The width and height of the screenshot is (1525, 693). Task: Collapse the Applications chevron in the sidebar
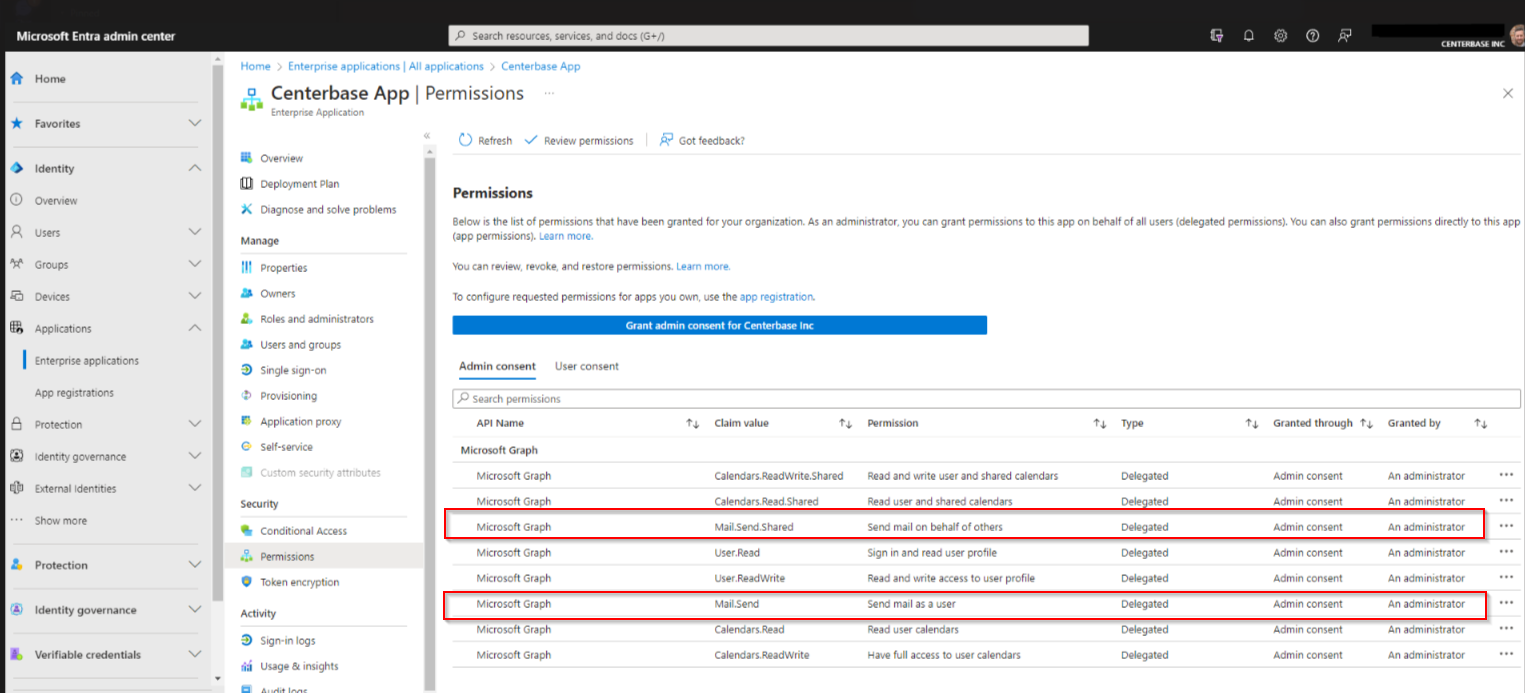pos(195,328)
